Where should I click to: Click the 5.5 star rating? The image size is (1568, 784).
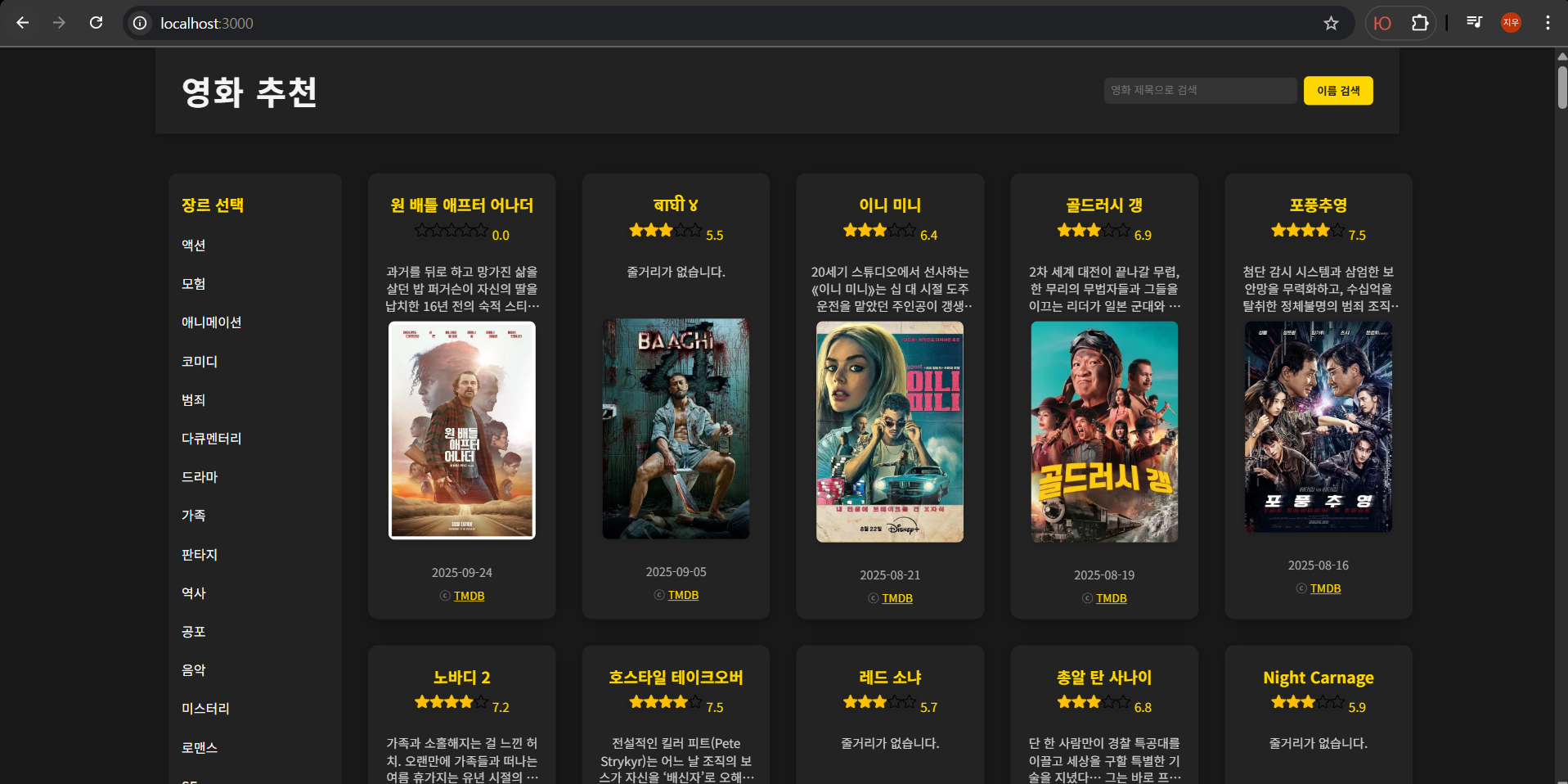click(676, 233)
